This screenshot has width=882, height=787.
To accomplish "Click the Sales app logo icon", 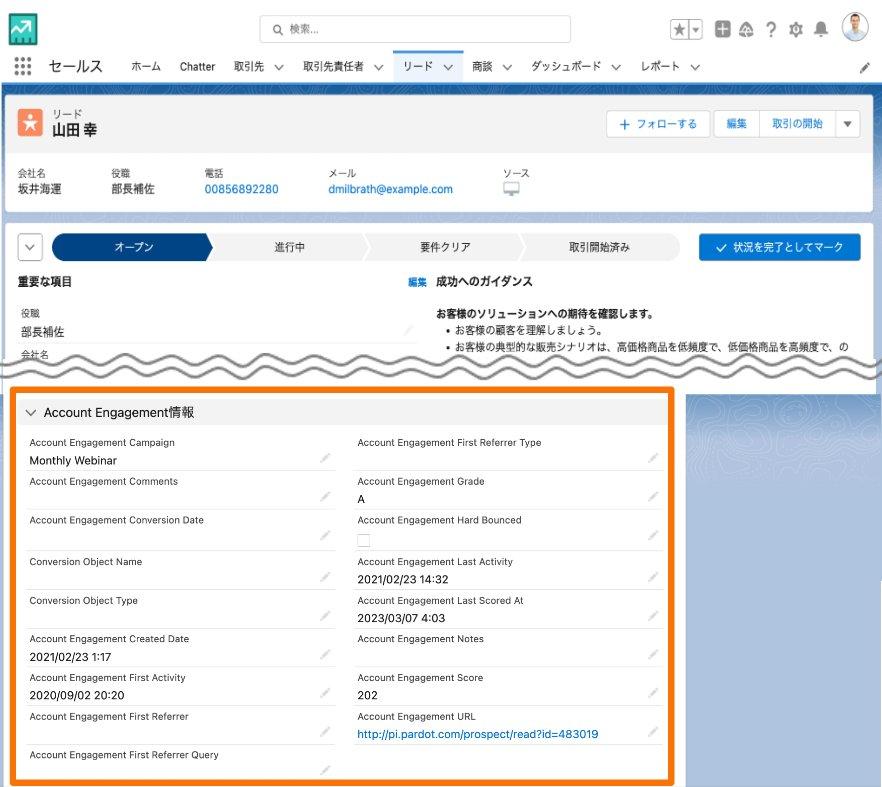I will pos(23,29).
